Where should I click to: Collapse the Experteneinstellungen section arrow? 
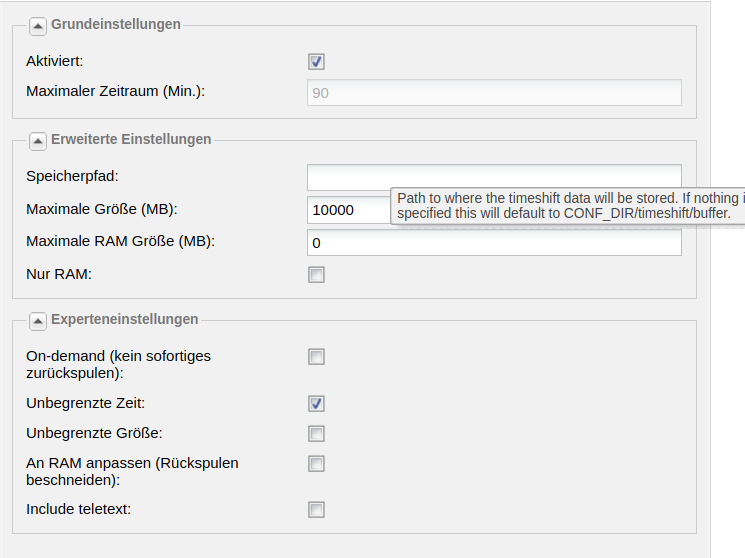point(38,321)
